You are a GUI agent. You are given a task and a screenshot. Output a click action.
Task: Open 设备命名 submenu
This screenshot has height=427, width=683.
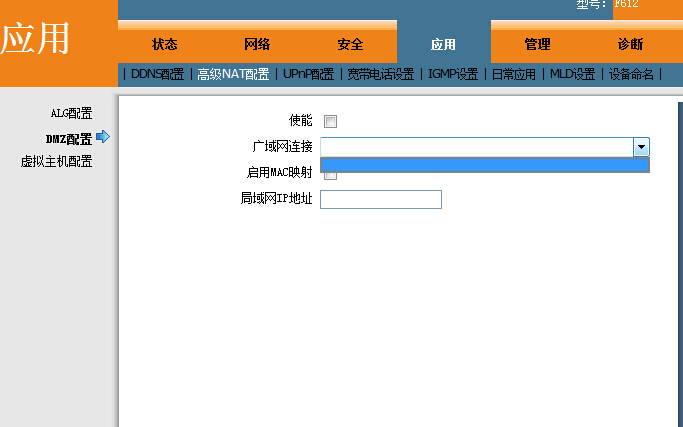631,74
